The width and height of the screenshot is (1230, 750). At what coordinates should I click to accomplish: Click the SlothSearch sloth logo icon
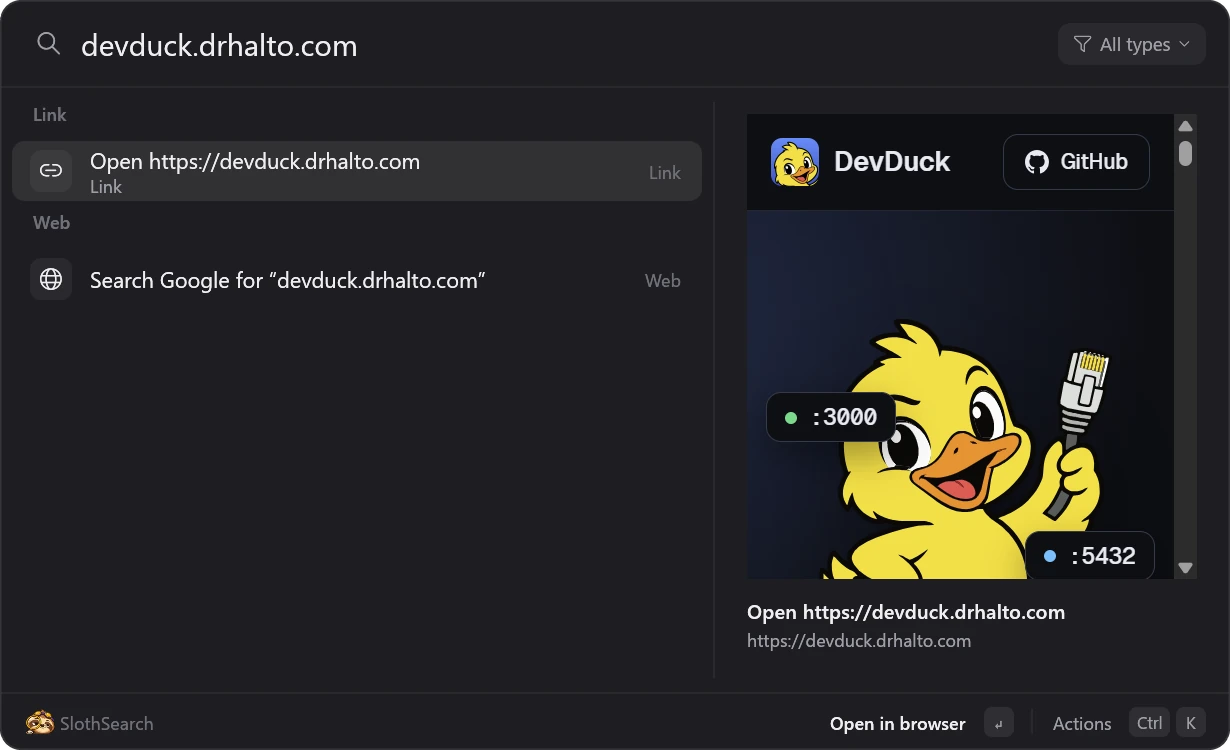click(x=40, y=723)
